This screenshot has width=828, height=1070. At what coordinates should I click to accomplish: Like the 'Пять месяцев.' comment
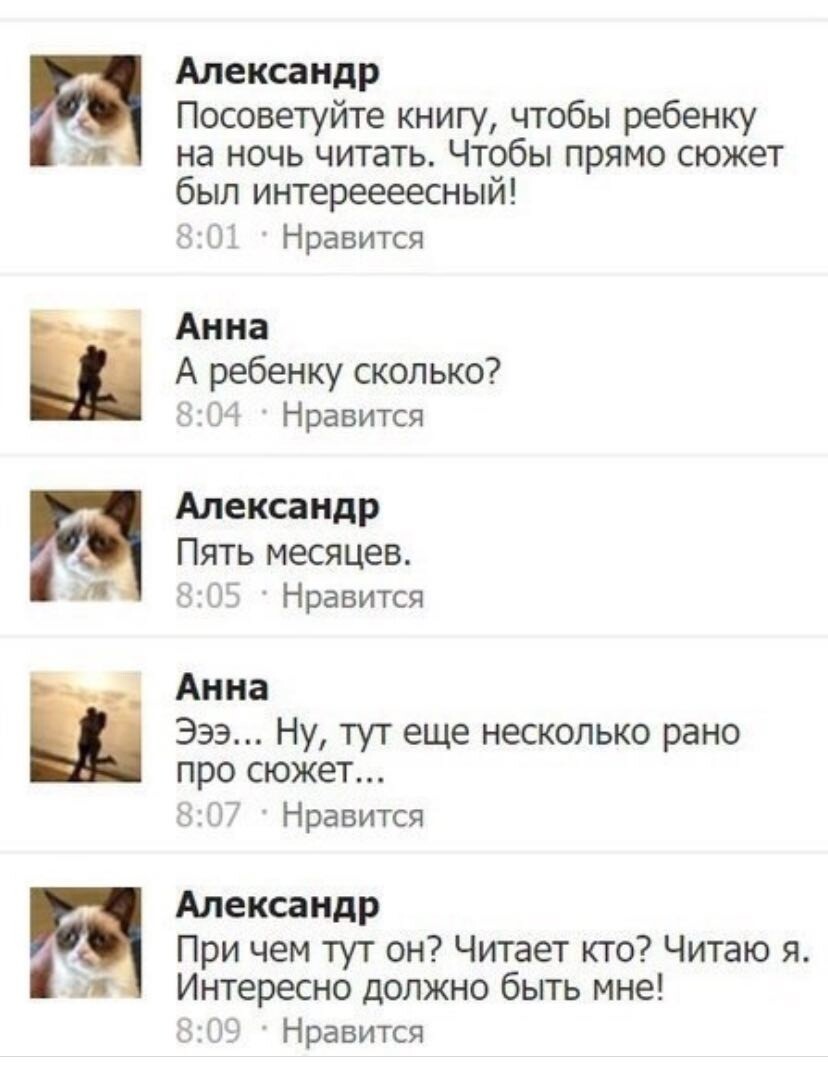coord(353,596)
